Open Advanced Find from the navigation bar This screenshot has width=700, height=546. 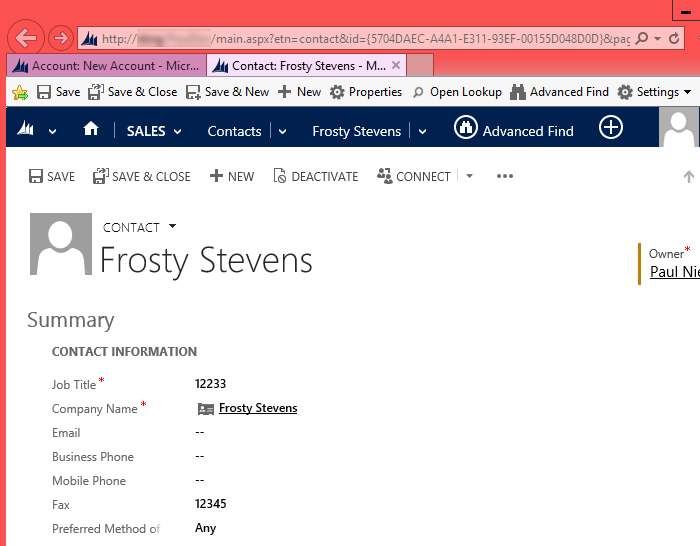(x=514, y=130)
